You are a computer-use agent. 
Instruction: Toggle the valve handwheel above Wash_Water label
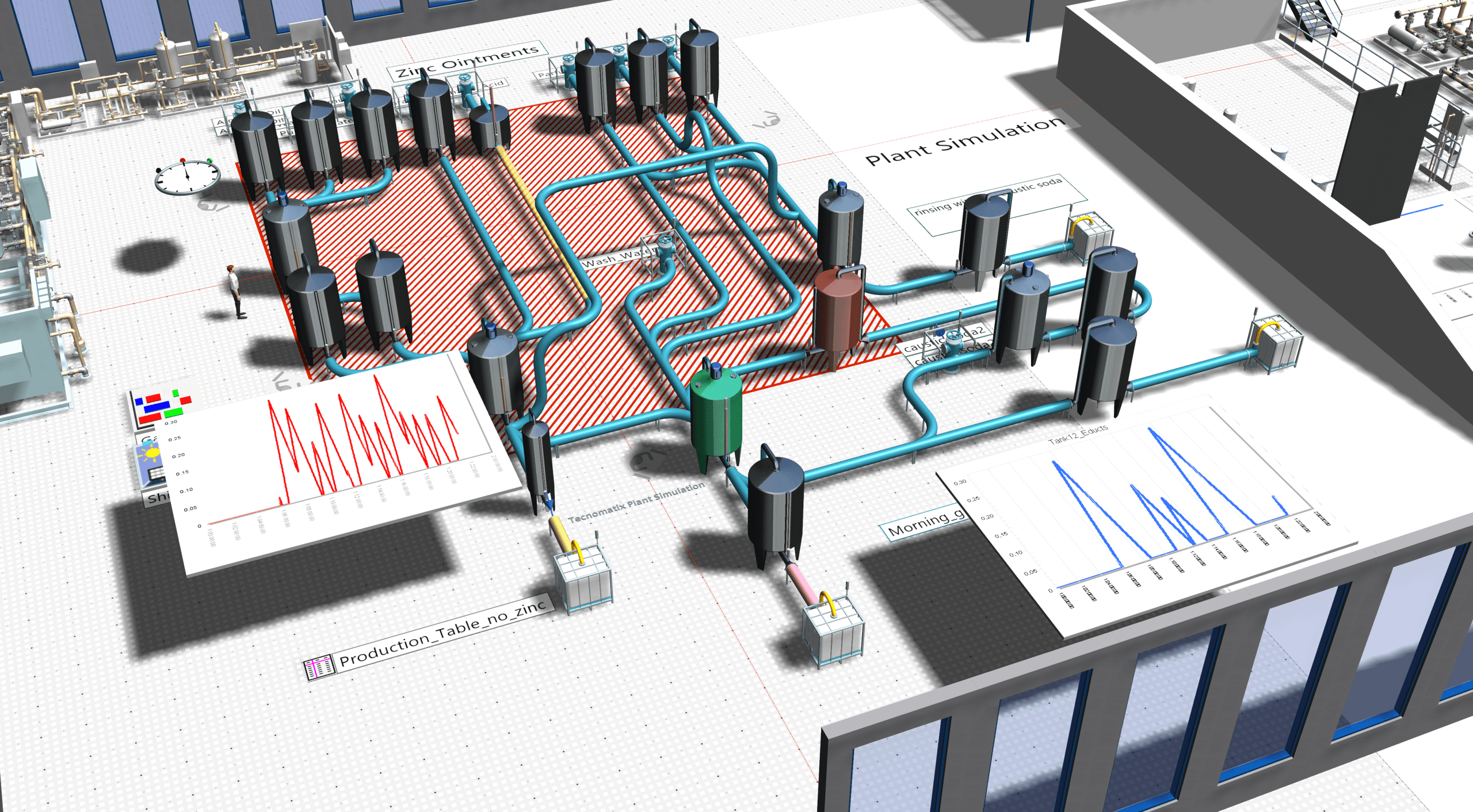click(x=665, y=238)
